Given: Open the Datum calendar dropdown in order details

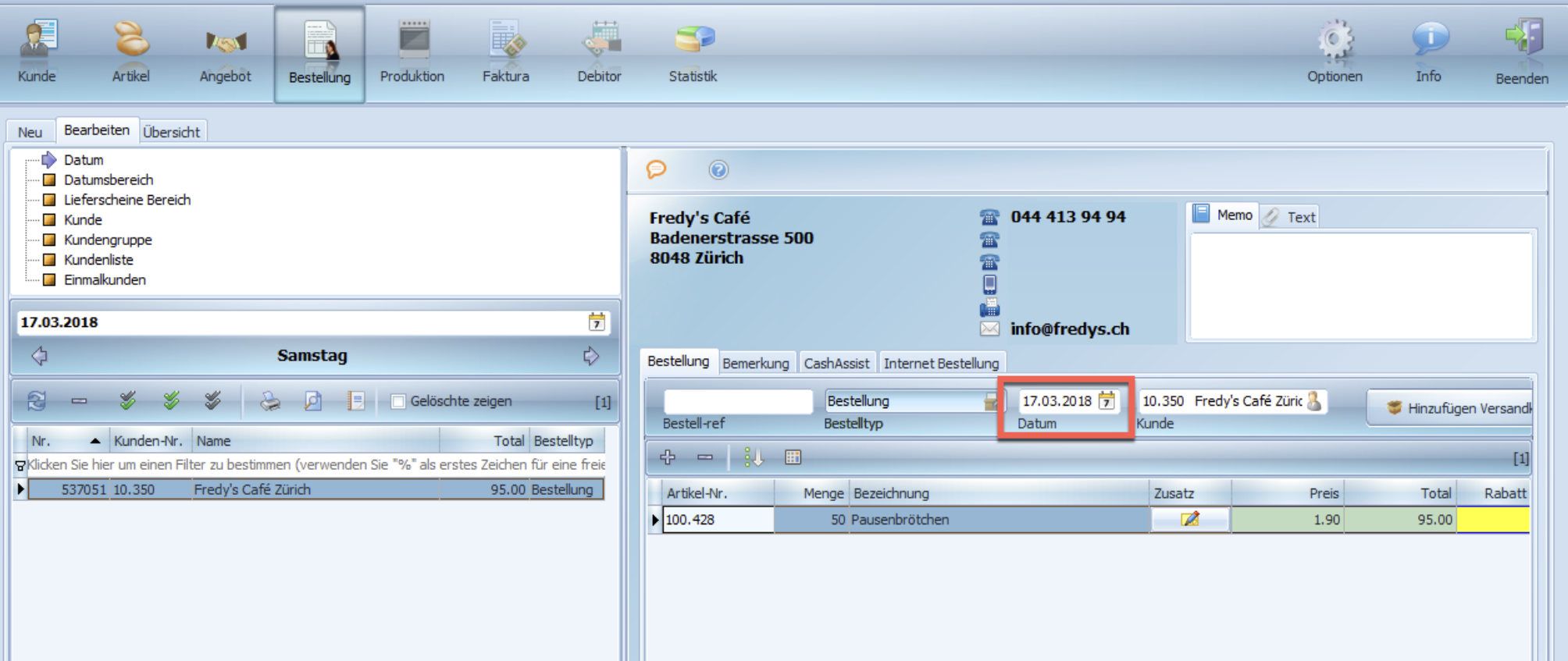Looking at the screenshot, I should point(1107,401).
